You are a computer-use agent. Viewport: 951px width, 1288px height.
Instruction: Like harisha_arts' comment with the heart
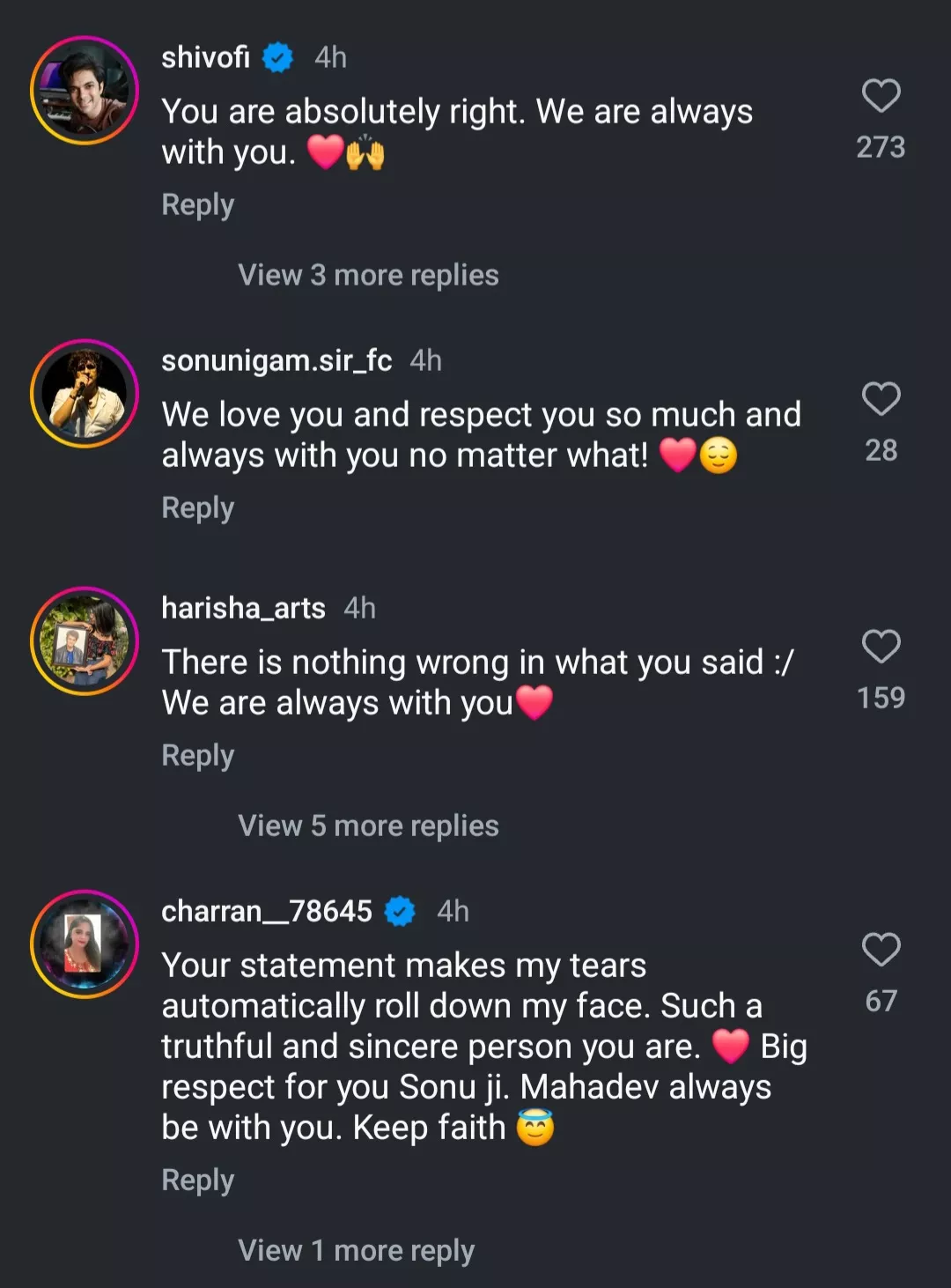[x=881, y=647]
